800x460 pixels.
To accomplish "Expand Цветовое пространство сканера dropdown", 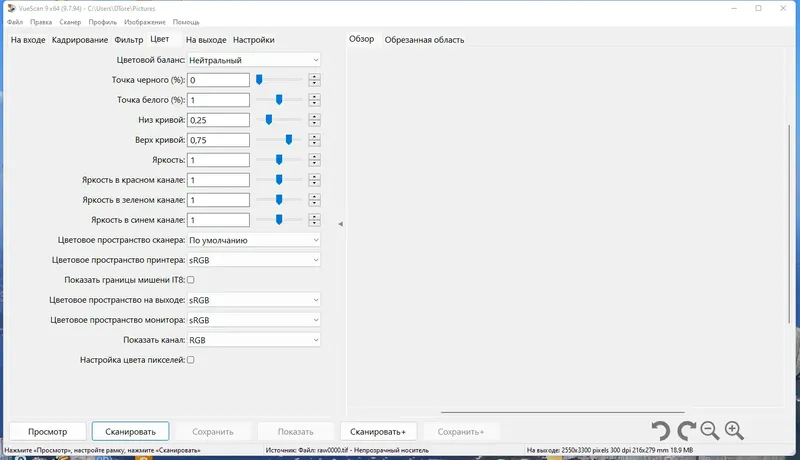I will 254,240.
